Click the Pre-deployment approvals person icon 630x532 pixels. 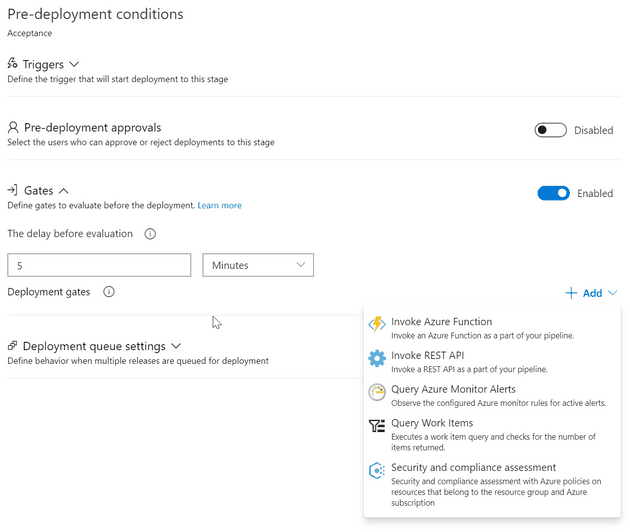tap(13, 127)
